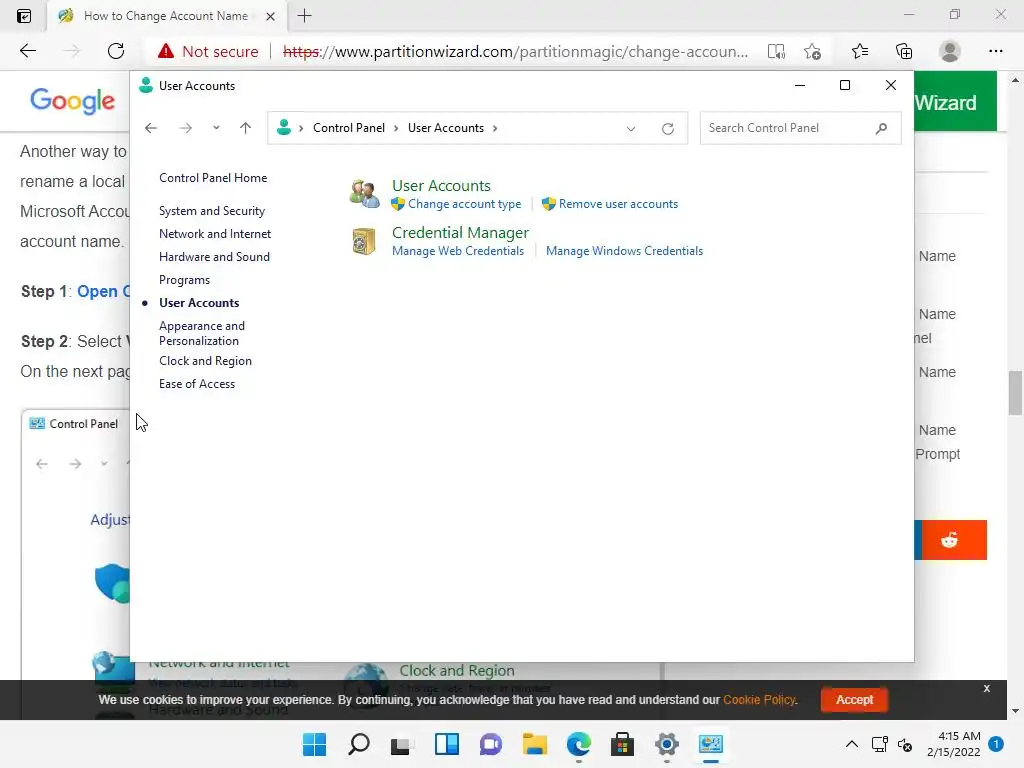
Task: Open System and Security category
Action: pos(212,211)
